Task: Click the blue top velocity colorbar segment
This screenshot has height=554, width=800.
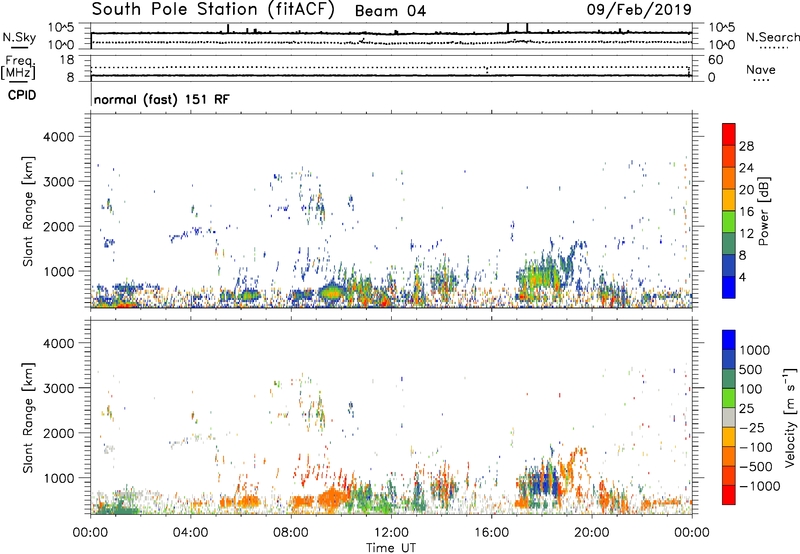Action: (x=729, y=340)
